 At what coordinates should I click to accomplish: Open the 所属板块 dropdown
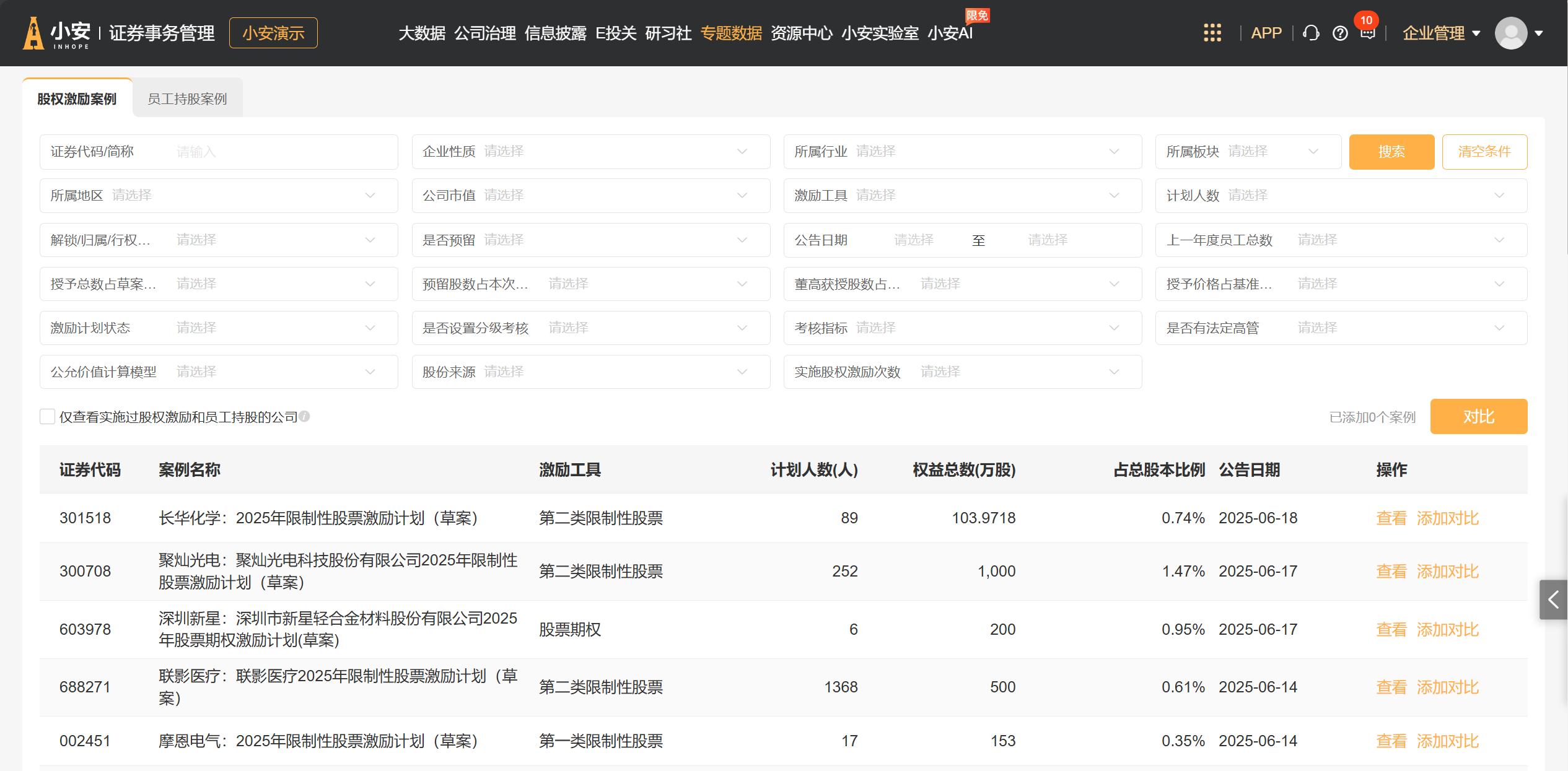(1248, 152)
